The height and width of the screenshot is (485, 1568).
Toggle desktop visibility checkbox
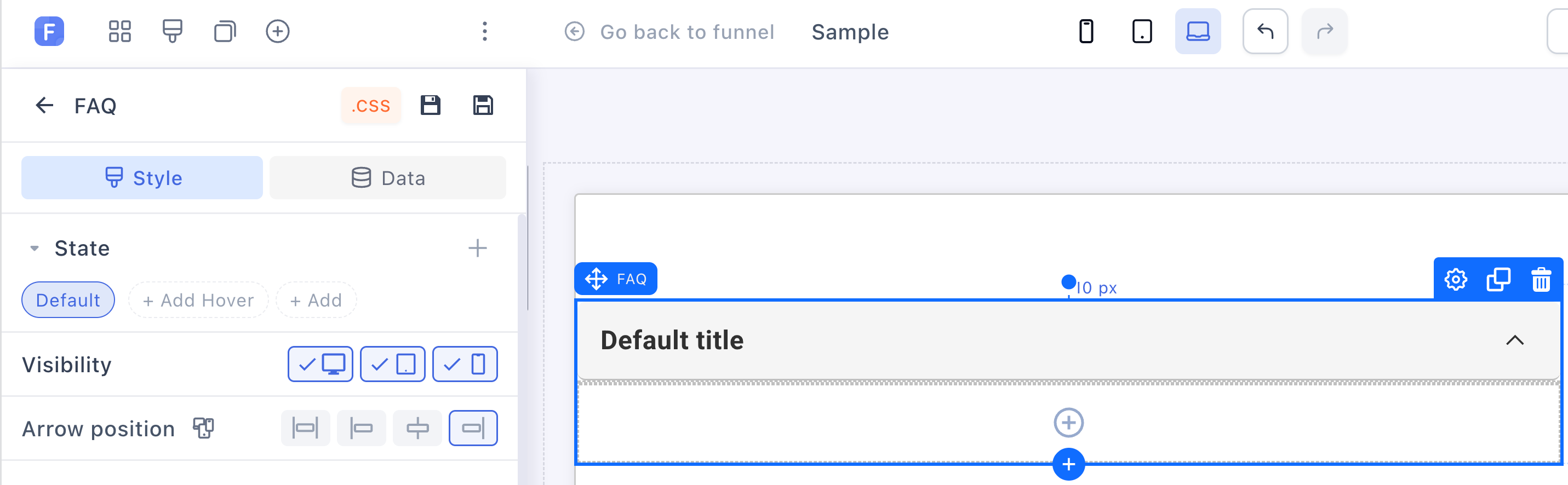coord(320,365)
